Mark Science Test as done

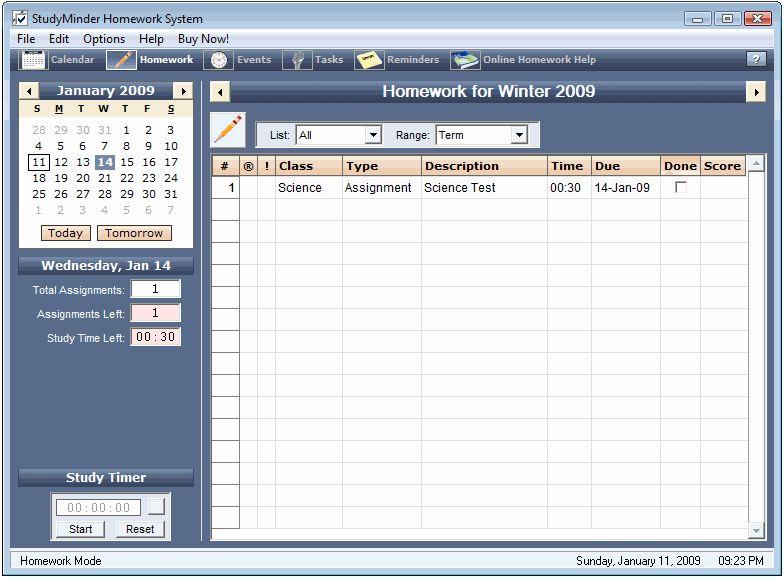(x=681, y=188)
